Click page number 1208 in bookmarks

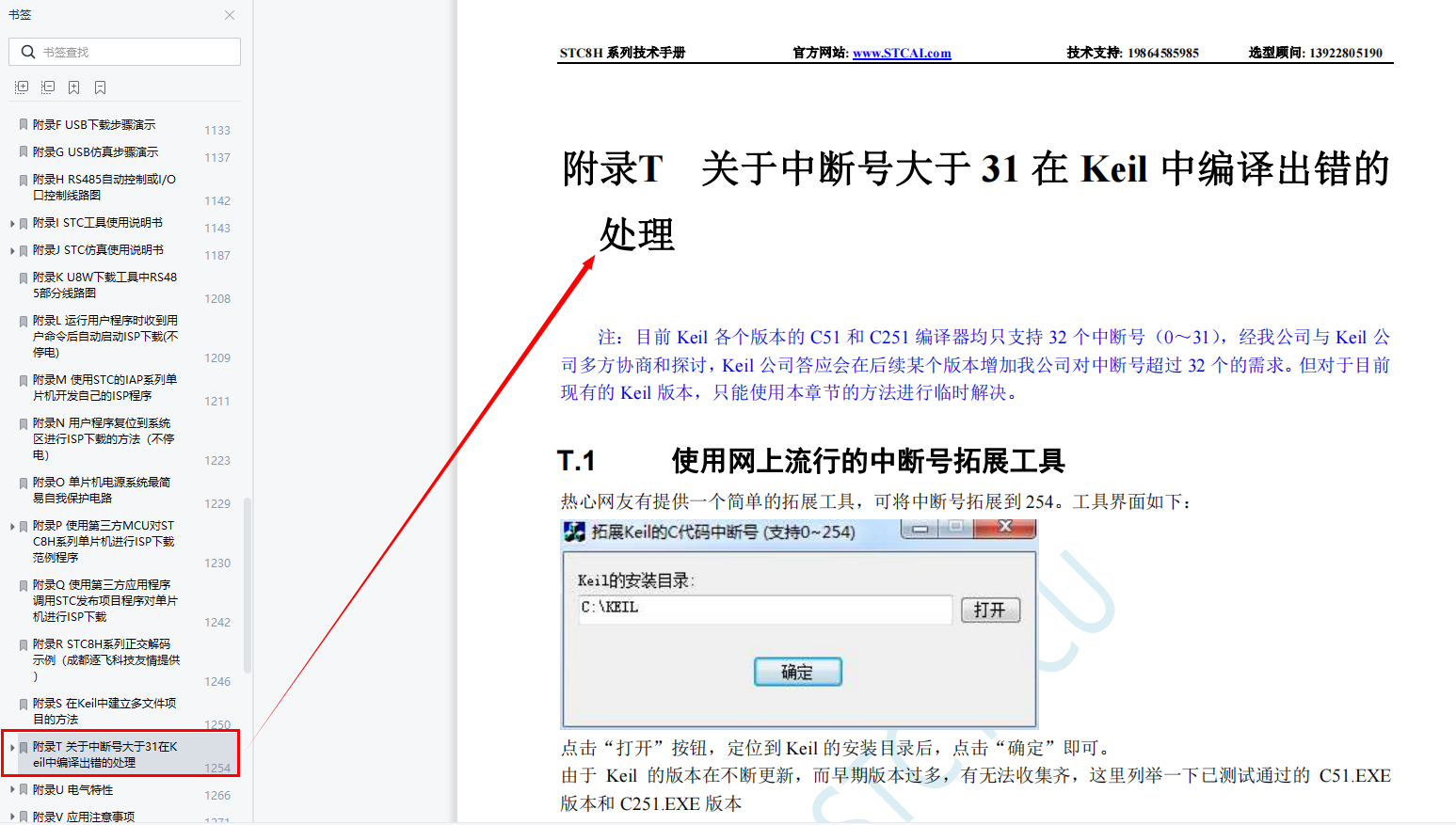point(217,299)
